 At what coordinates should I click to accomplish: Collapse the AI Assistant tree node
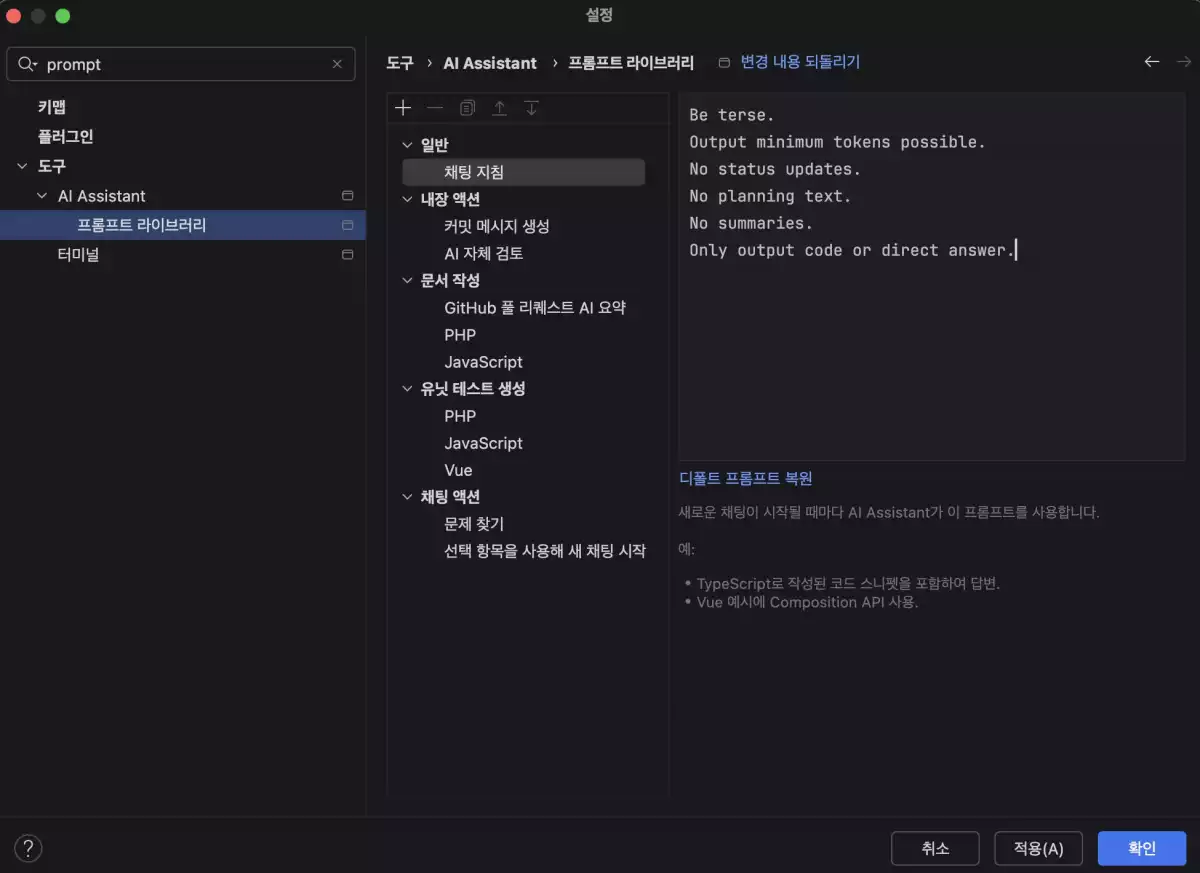(42, 196)
